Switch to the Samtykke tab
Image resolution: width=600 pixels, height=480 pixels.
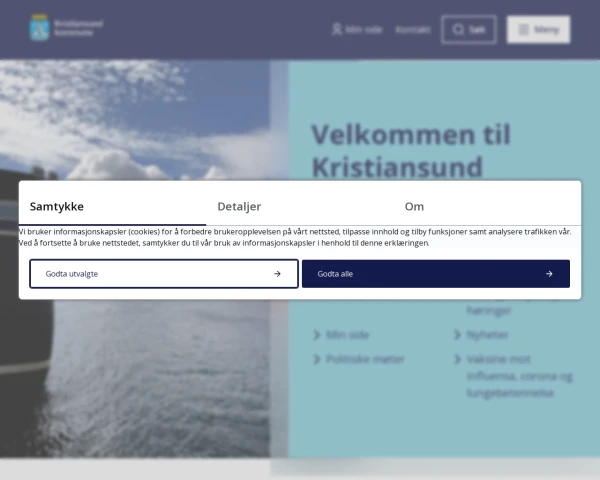coord(112,206)
